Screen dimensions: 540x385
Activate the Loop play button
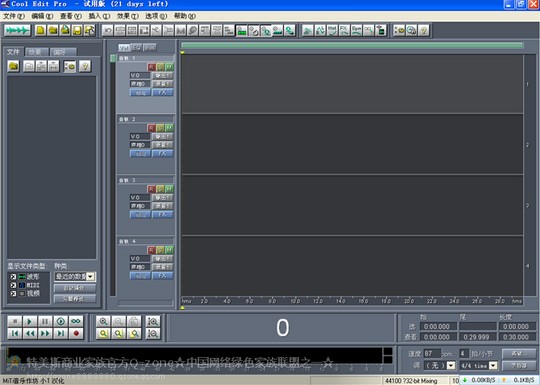pos(76,322)
